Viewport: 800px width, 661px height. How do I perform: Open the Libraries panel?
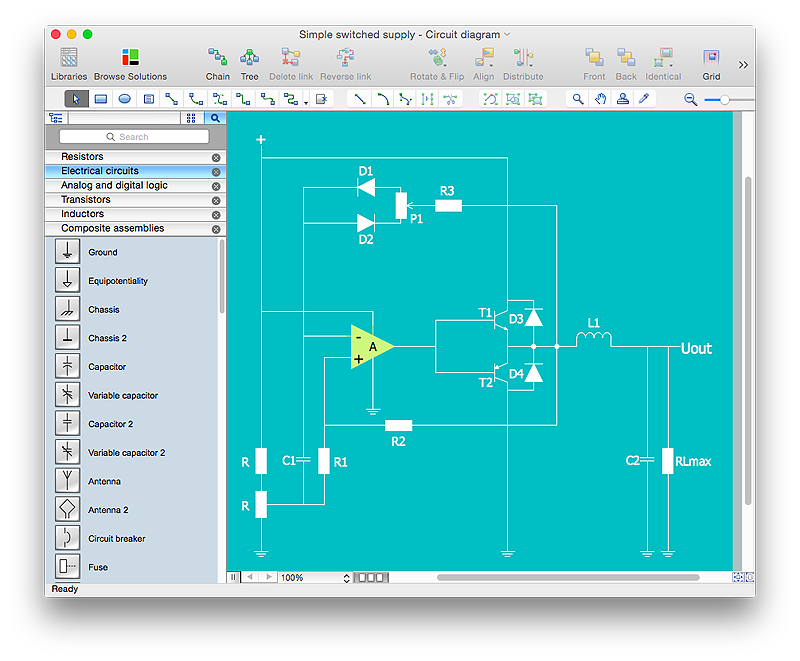pyautogui.click(x=68, y=60)
